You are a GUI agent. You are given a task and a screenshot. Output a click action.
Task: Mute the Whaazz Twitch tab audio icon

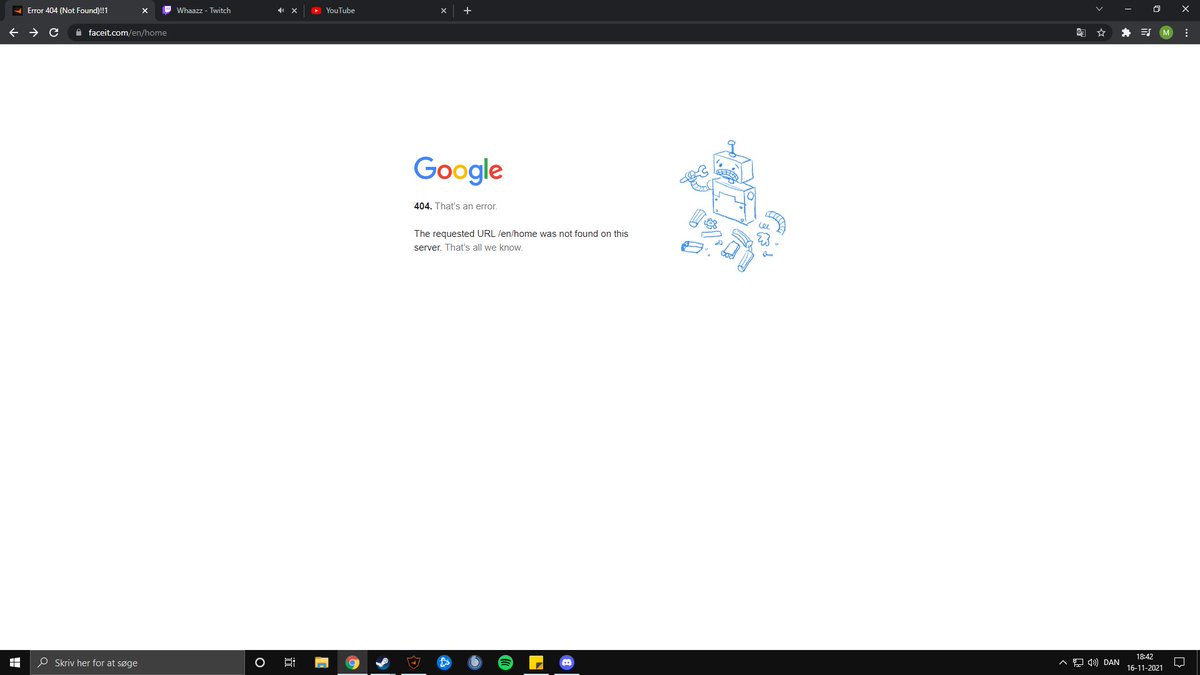pos(281,10)
